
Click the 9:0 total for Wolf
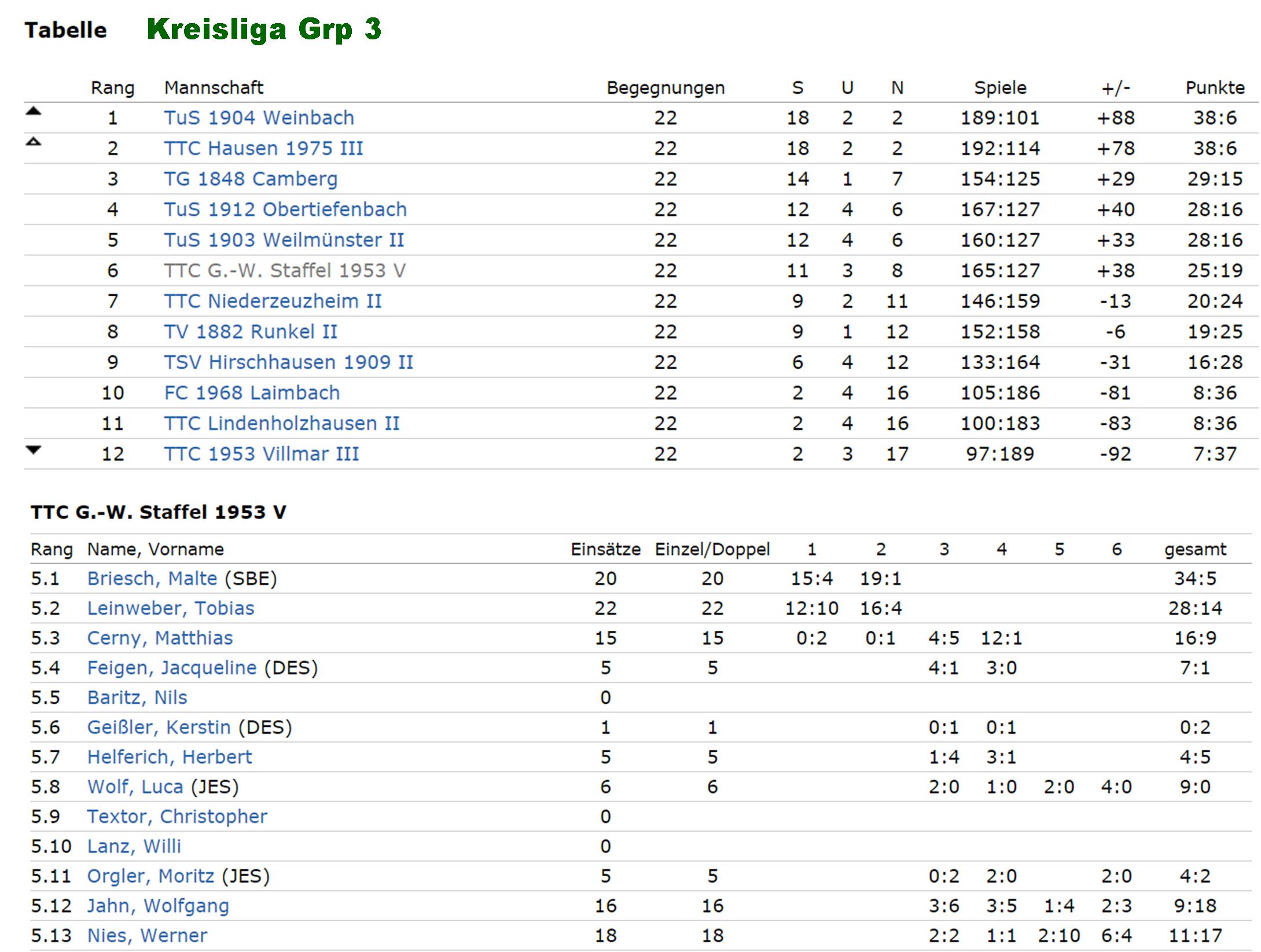tap(1195, 788)
